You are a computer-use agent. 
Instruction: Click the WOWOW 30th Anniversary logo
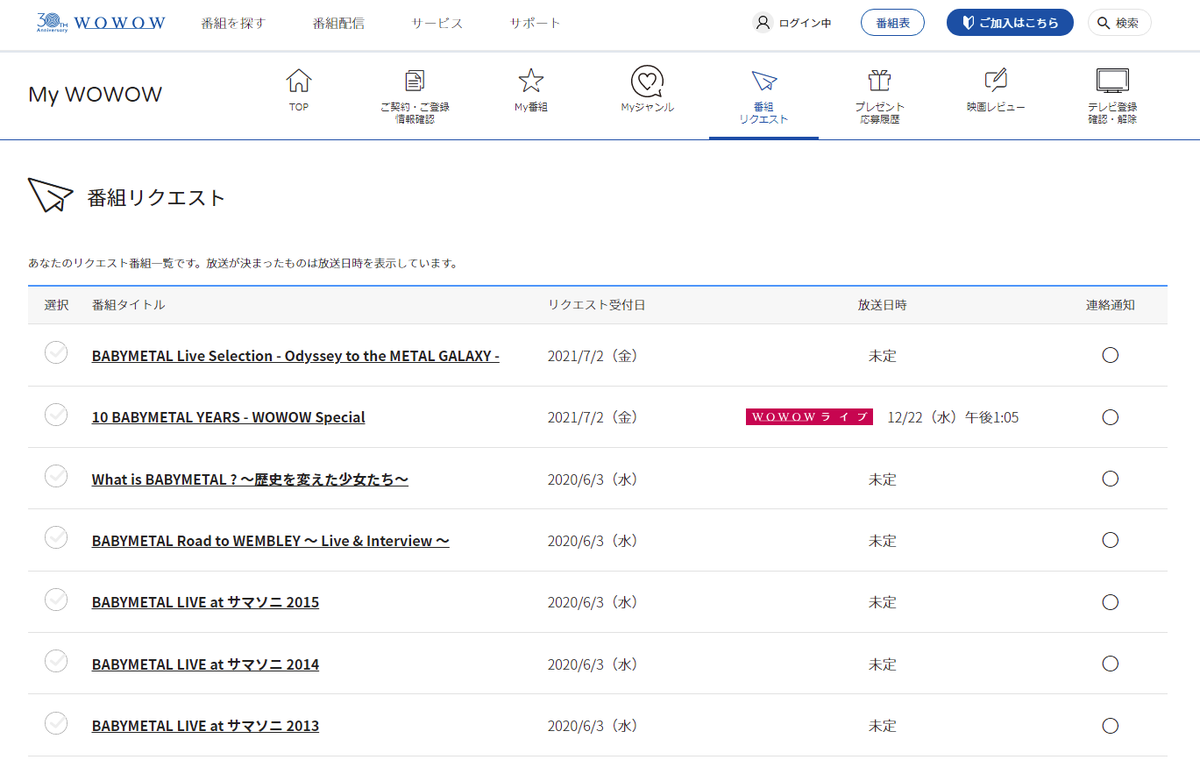[100, 22]
